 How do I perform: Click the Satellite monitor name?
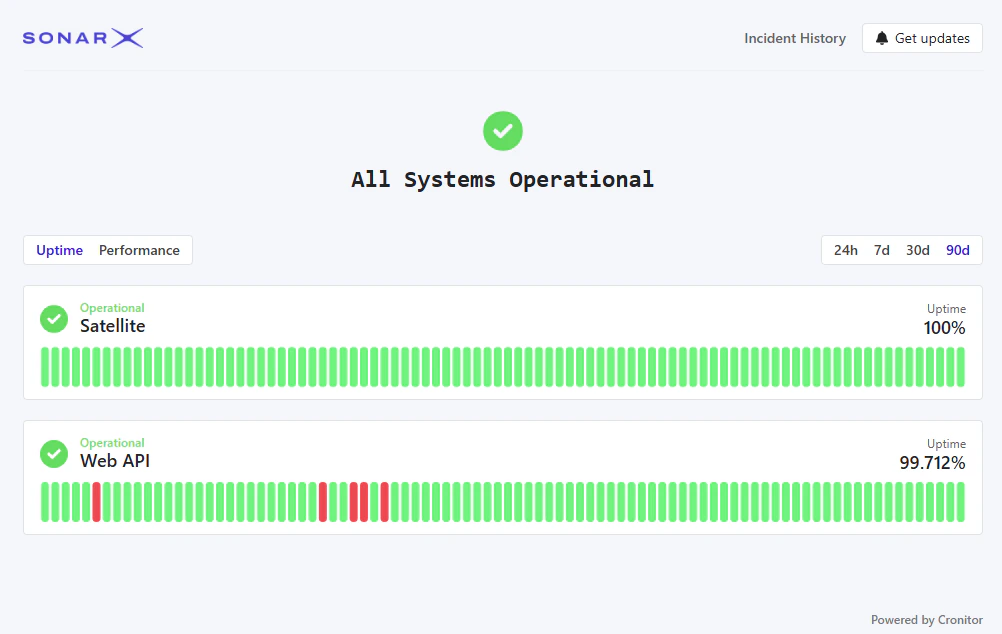112,326
